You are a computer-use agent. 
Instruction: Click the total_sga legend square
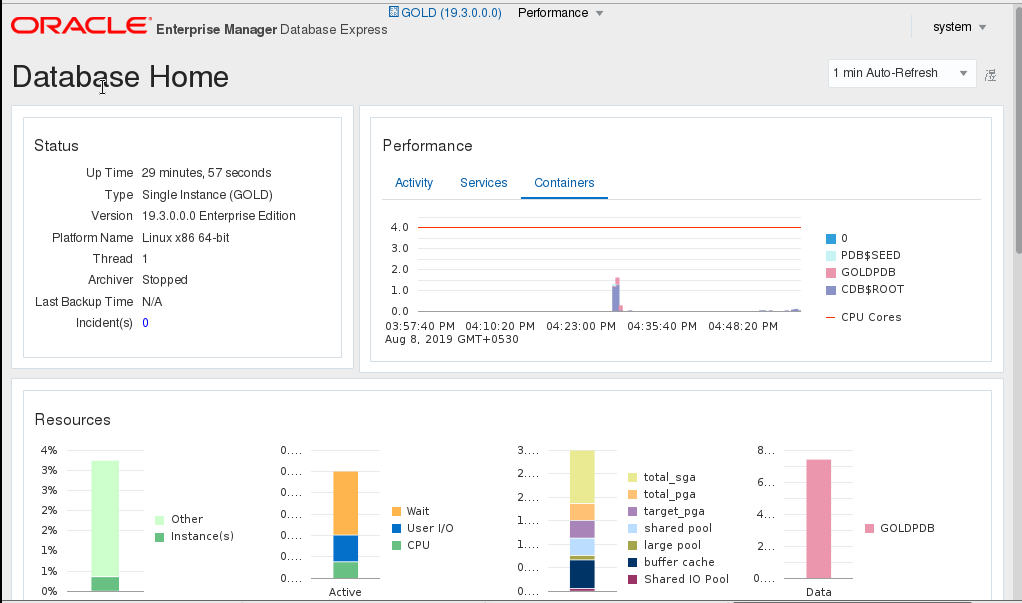pos(633,478)
